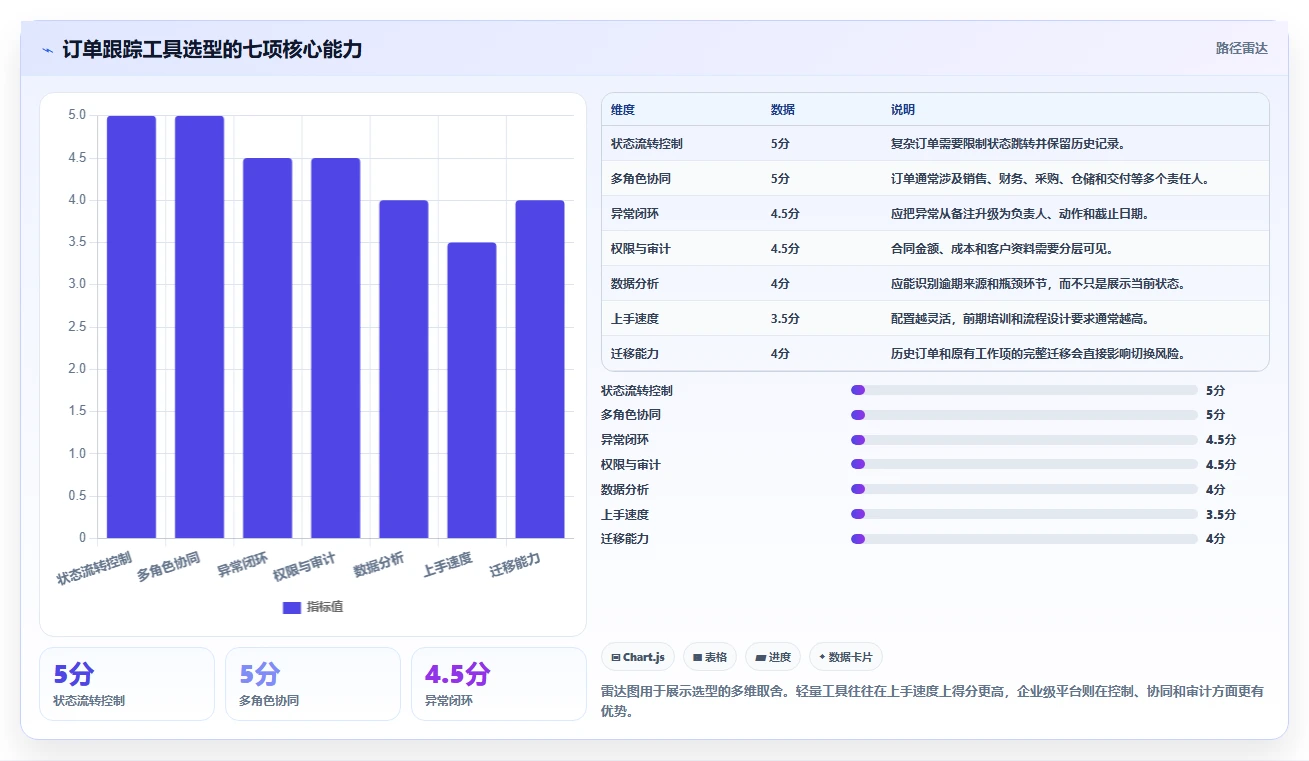Click the 异常闭环 progress bar
This screenshot has width=1309, height=761.
pos(1024,440)
